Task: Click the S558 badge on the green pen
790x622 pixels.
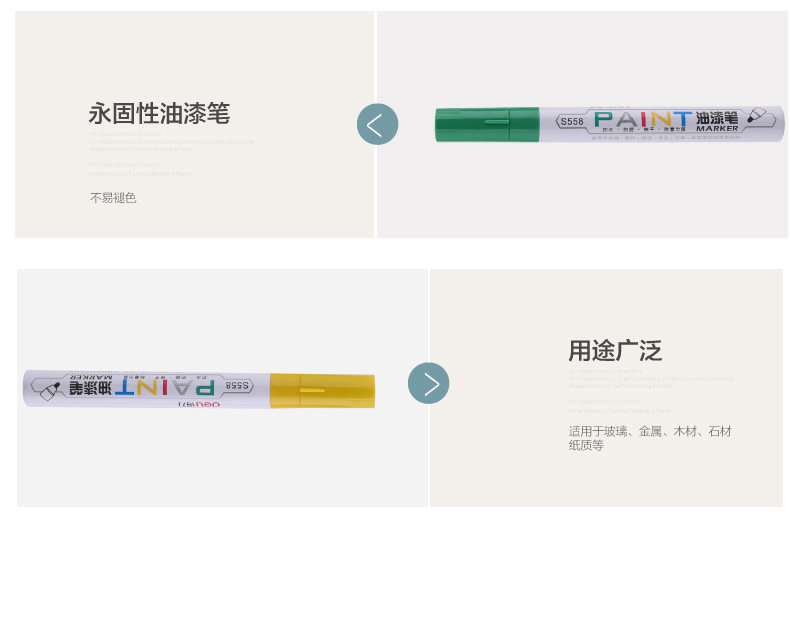Action: click(572, 122)
